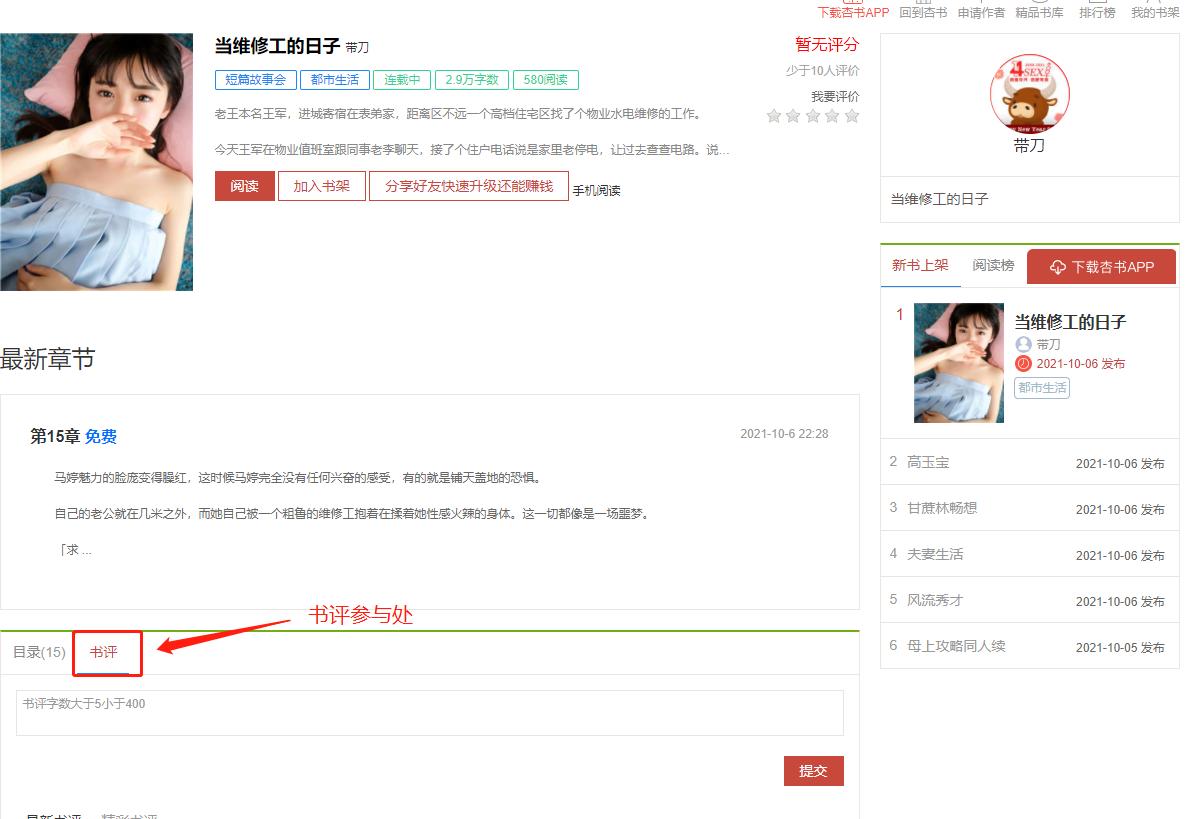This screenshot has height=819, width=1194.
Task: Rate with the first star
Action: point(774,116)
